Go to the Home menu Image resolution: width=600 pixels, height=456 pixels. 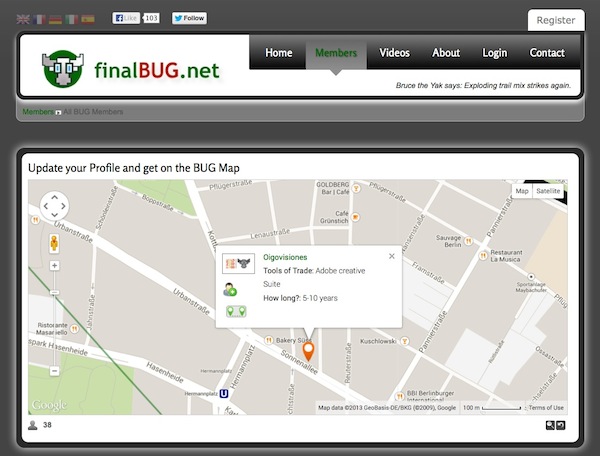coord(279,53)
